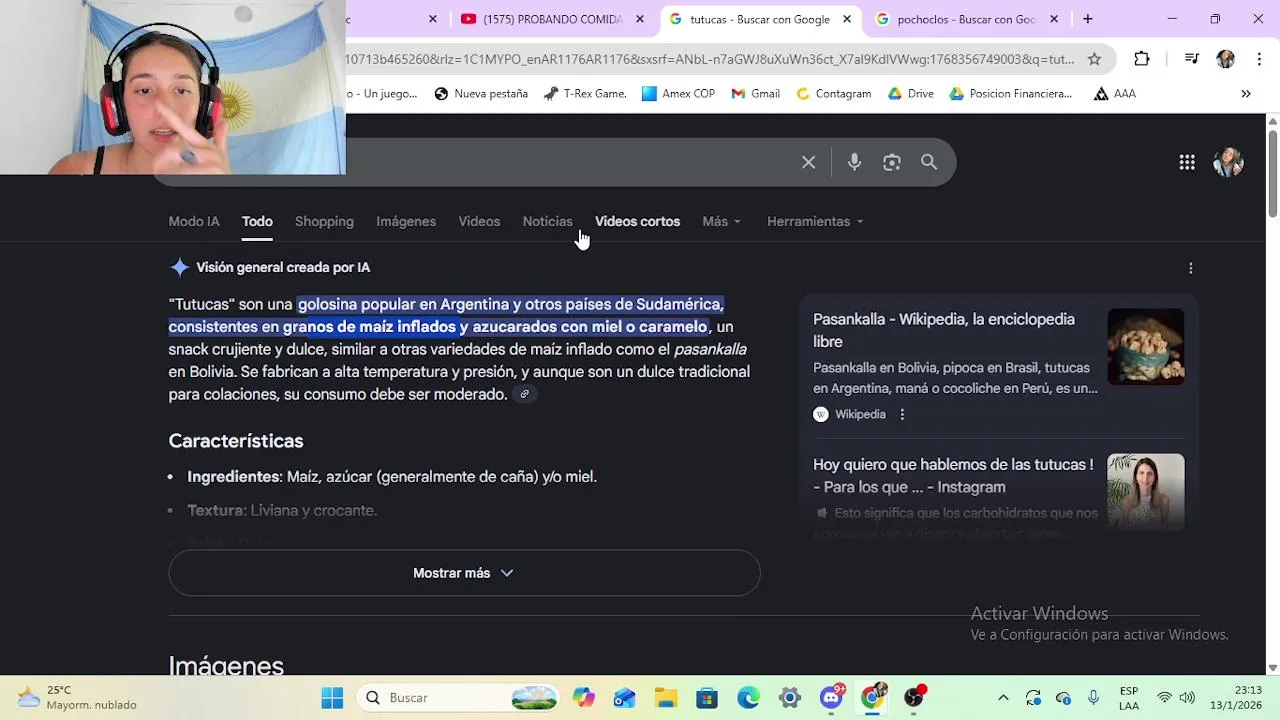Screen dimensions: 1280x720
Task: Open OBS Studio from the taskbar
Action: click(x=914, y=698)
